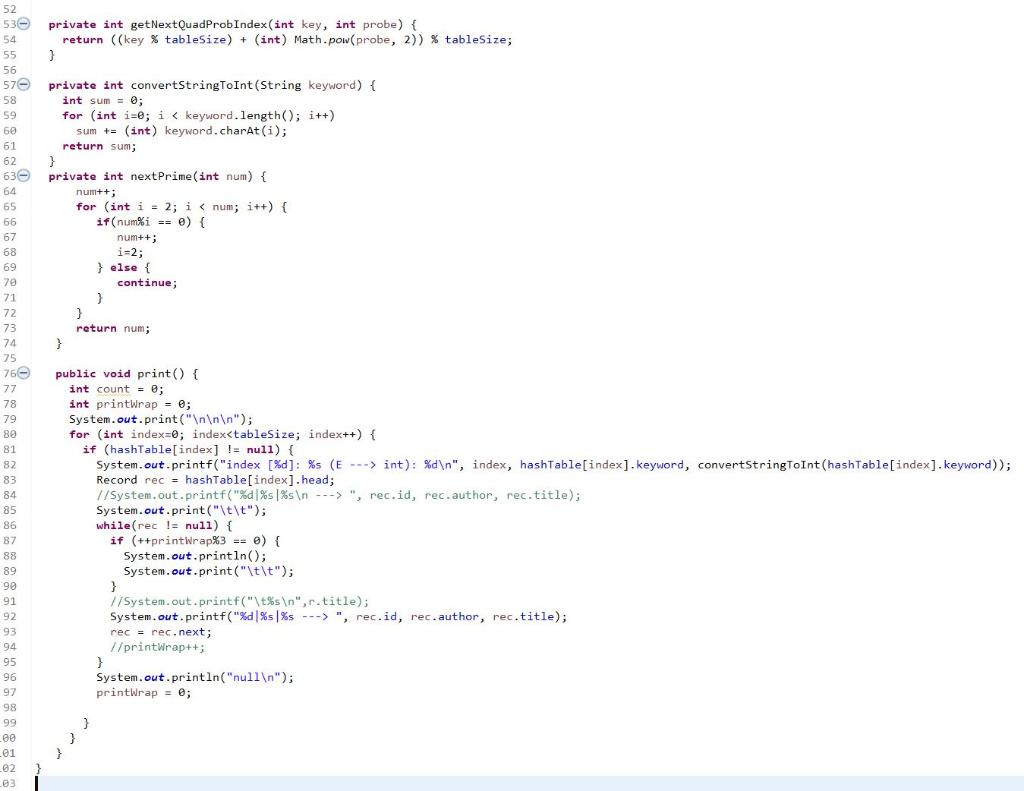Click the string literal "\n\n\n"
1024x791 pixels.
[210, 419]
